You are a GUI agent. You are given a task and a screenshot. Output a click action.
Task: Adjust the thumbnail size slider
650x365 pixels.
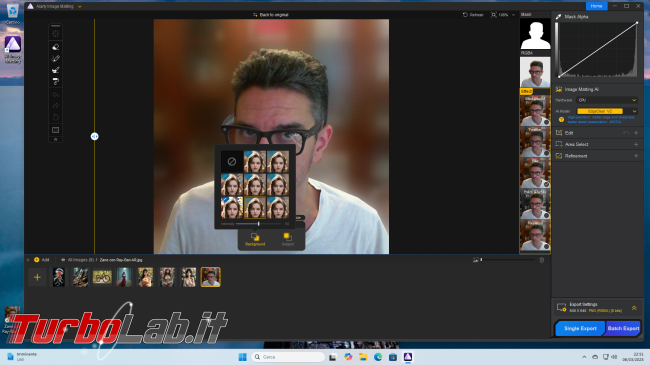point(507,260)
